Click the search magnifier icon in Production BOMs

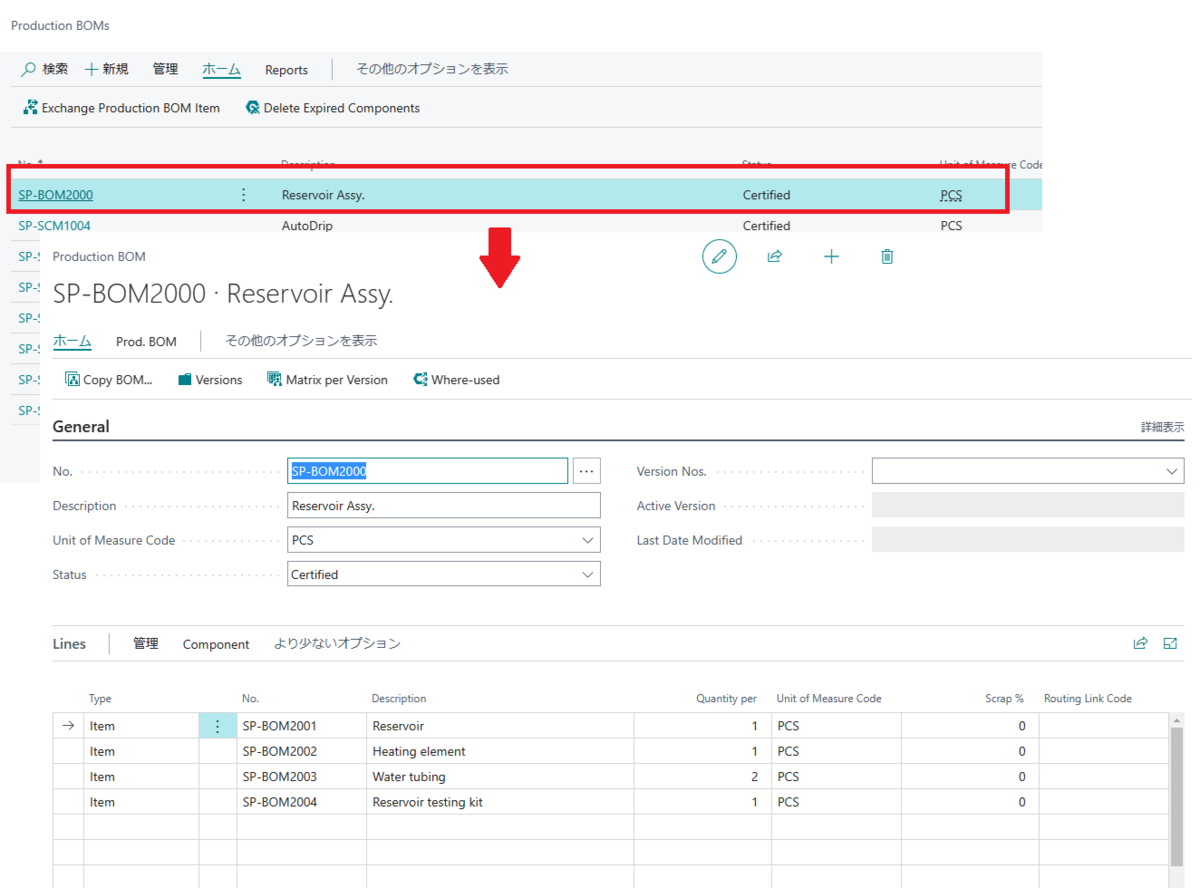pyautogui.click(x=28, y=69)
